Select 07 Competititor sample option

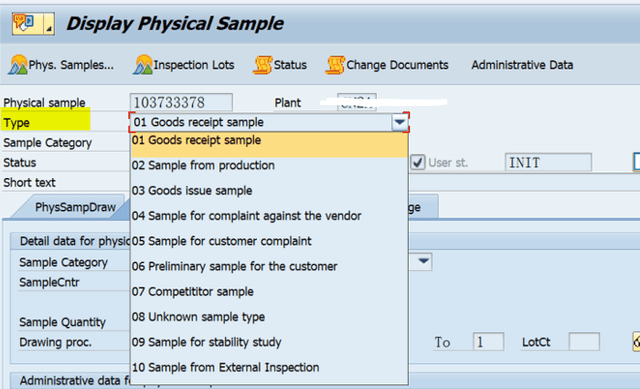[x=269, y=292]
